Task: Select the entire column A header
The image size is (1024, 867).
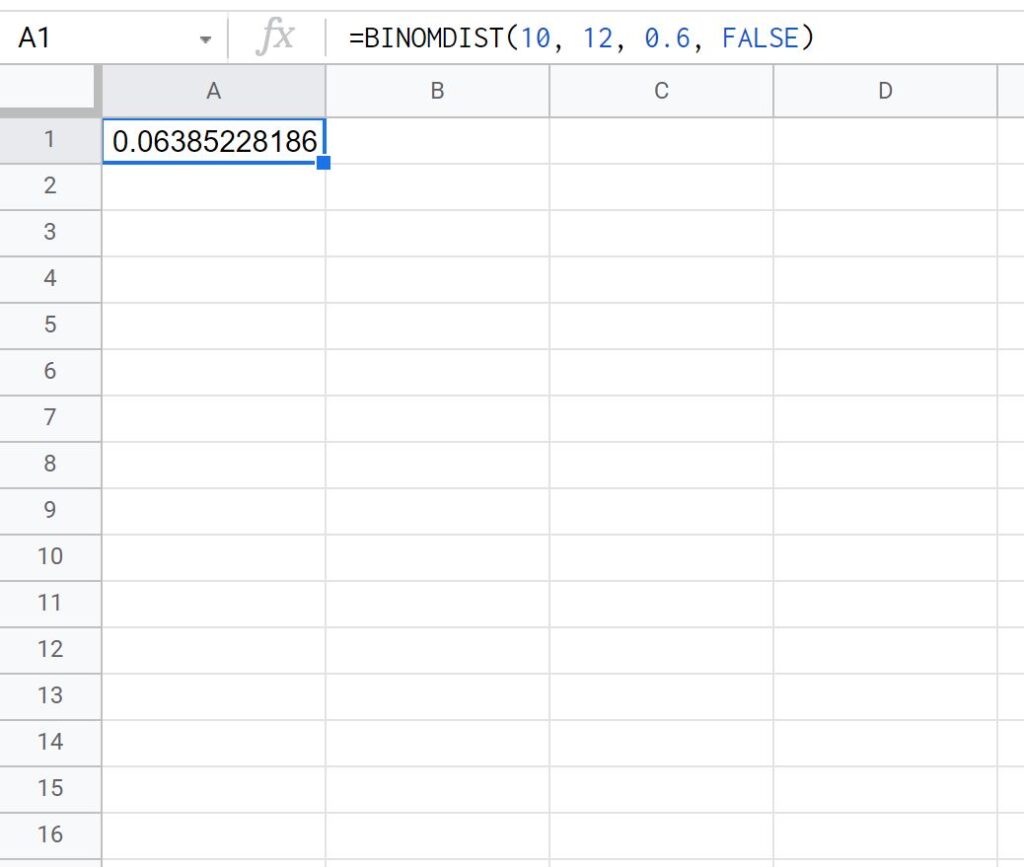Action: coord(213,91)
